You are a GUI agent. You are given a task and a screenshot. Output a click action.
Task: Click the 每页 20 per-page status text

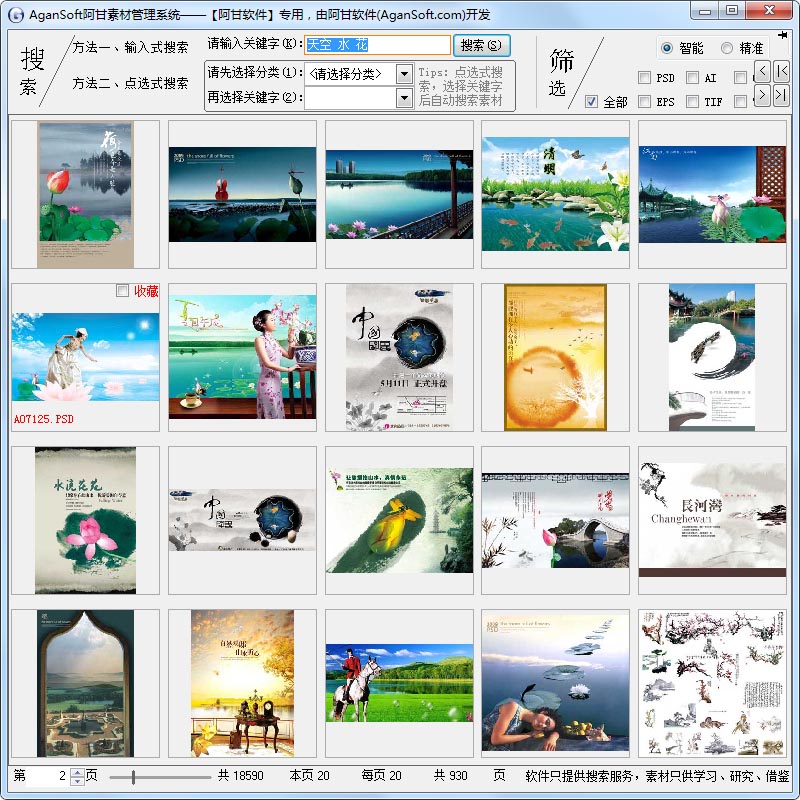(x=382, y=776)
